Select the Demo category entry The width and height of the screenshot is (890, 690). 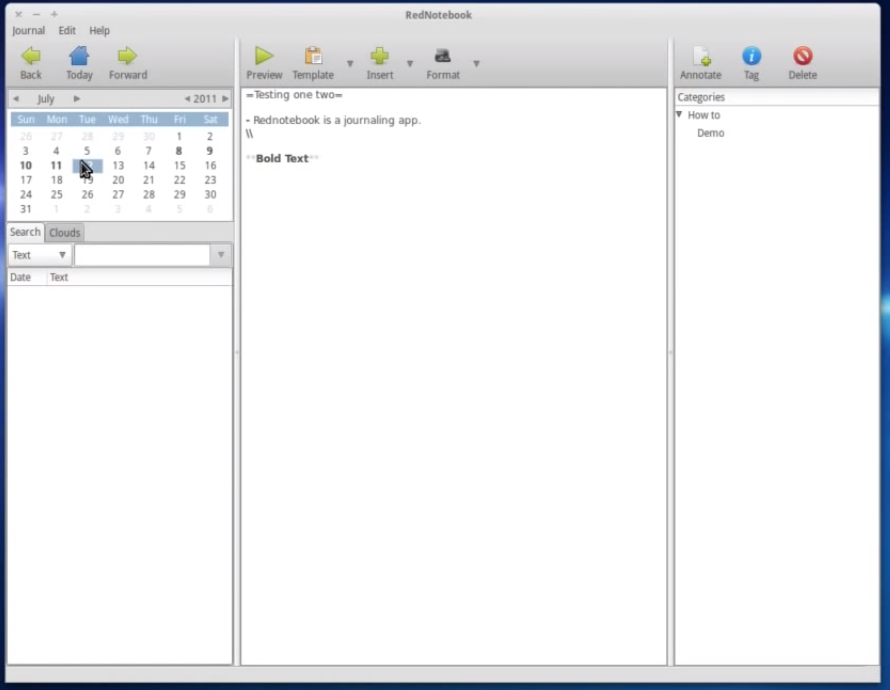pyautogui.click(x=711, y=133)
